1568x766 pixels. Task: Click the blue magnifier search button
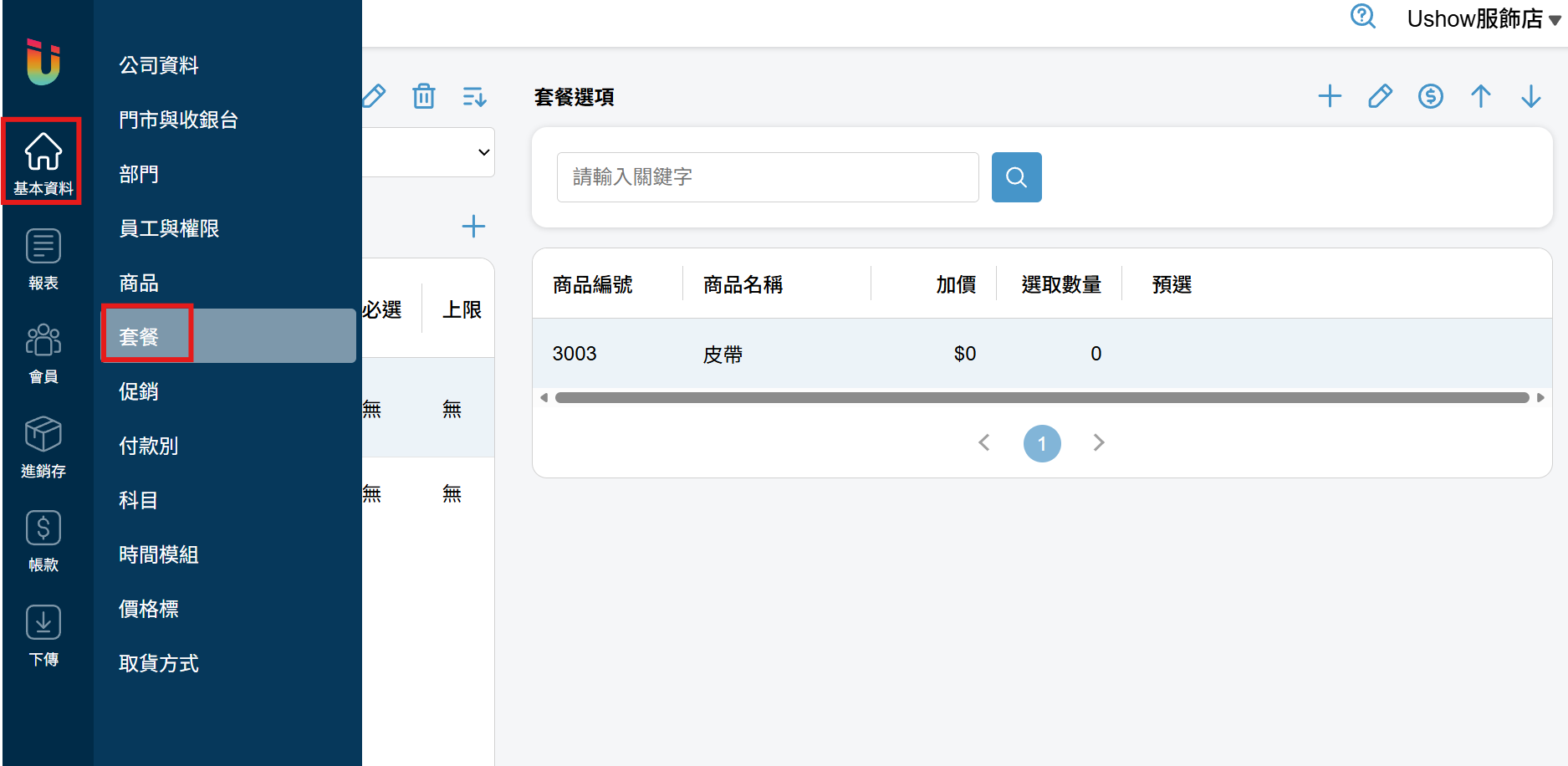1016,177
